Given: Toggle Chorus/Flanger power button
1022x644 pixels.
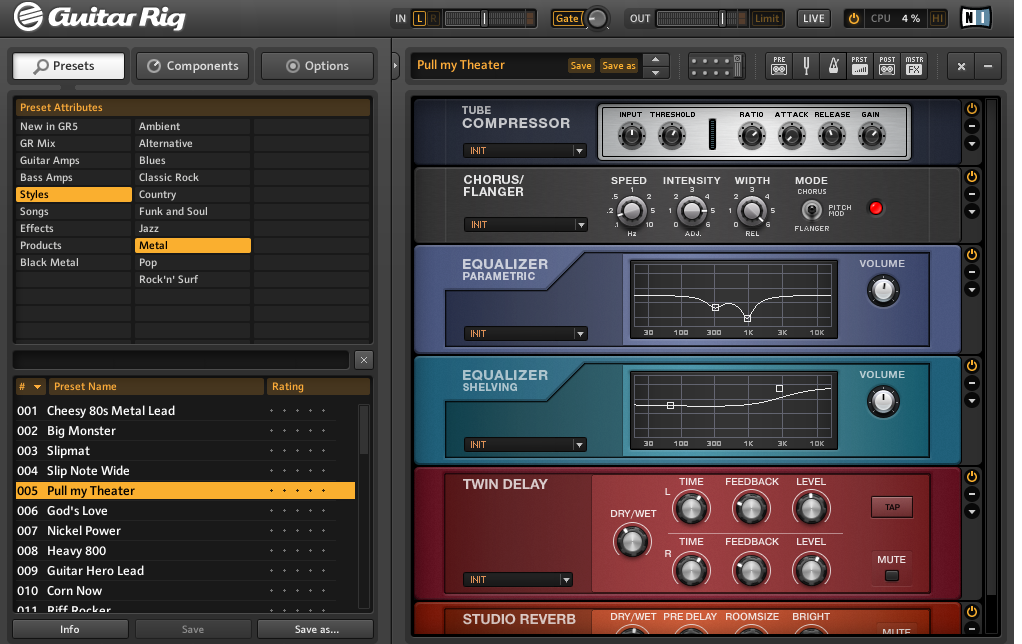Looking at the screenshot, I should tap(971, 177).
